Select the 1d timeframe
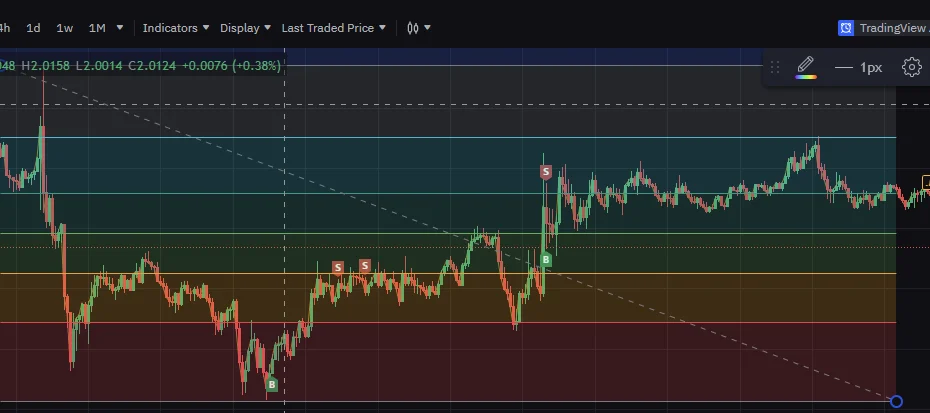The height and width of the screenshot is (413, 930). (33, 28)
